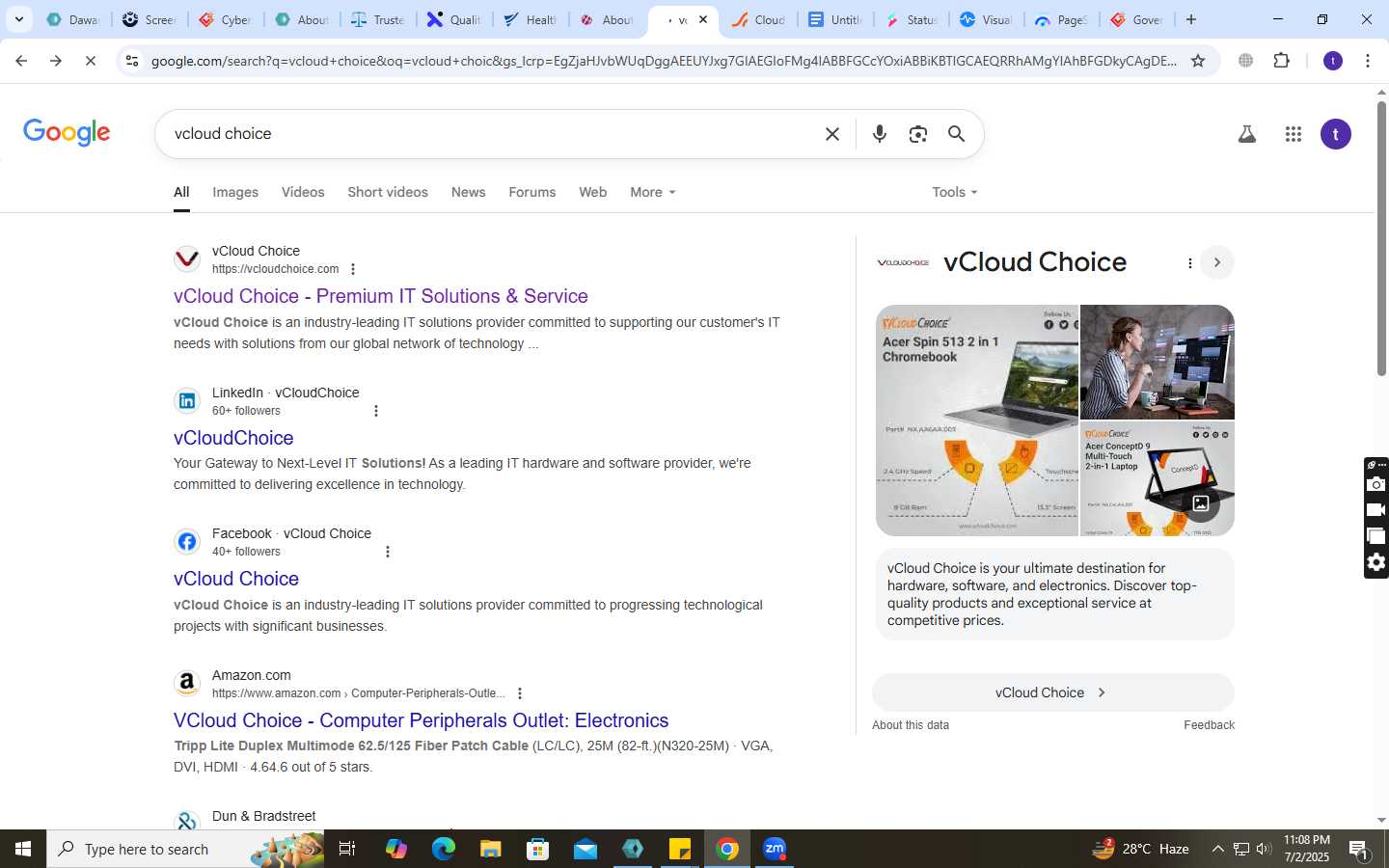This screenshot has width=1389, height=868.
Task: Open the Acer ConceptD 9 laptop image
Action: pyautogui.click(x=1157, y=478)
